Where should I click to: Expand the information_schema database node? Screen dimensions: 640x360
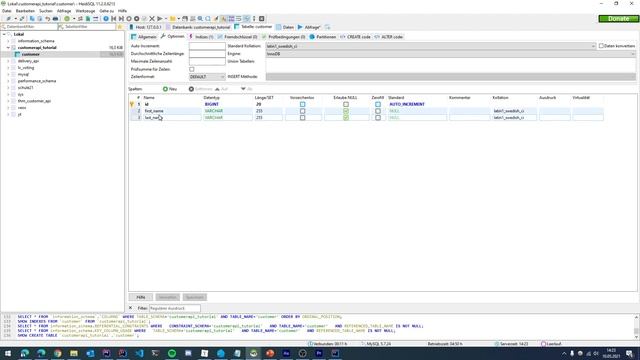point(8,41)
